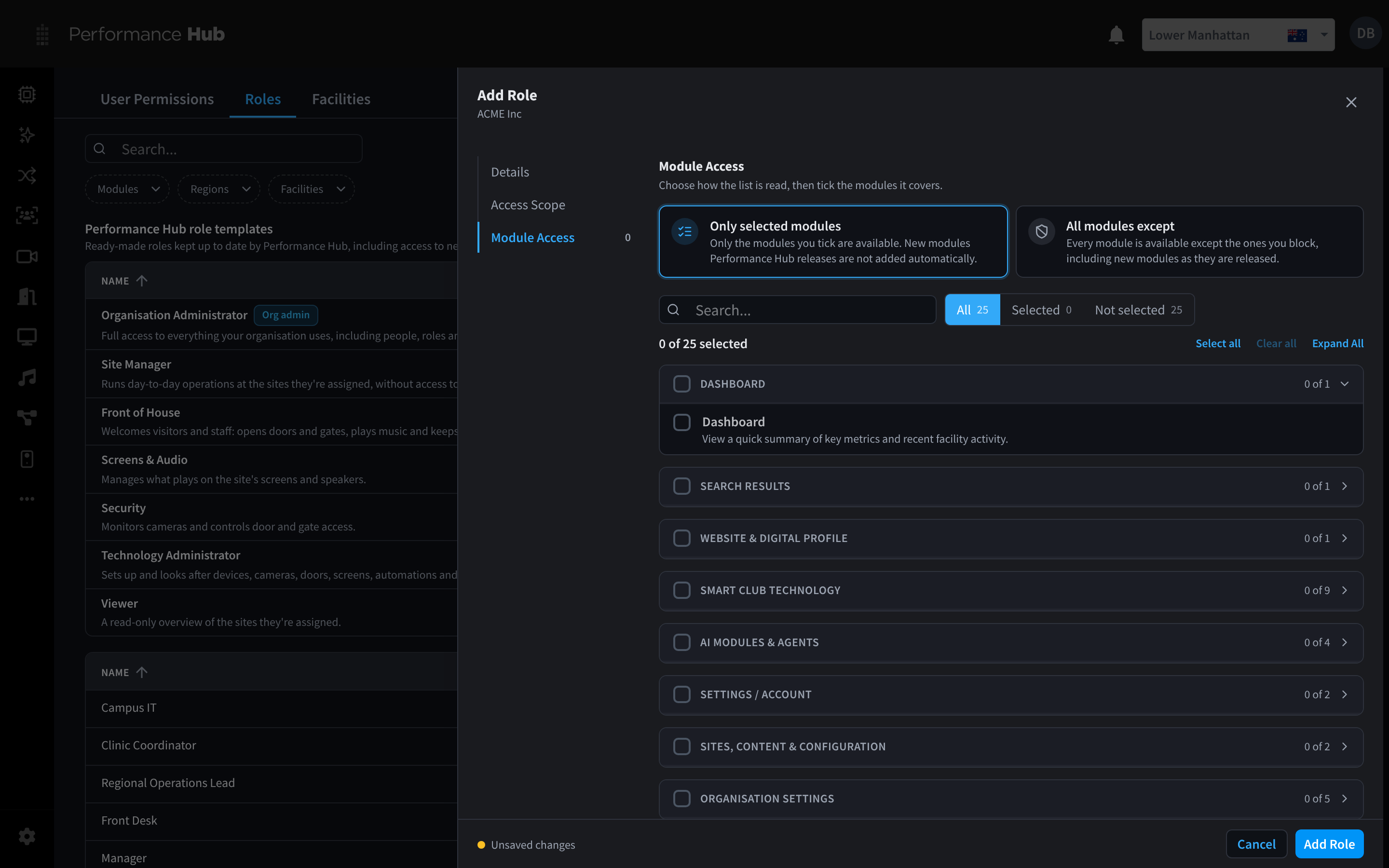Click the Cancel button
This screenshot has width=1389, height=868.
(1256, 844)
